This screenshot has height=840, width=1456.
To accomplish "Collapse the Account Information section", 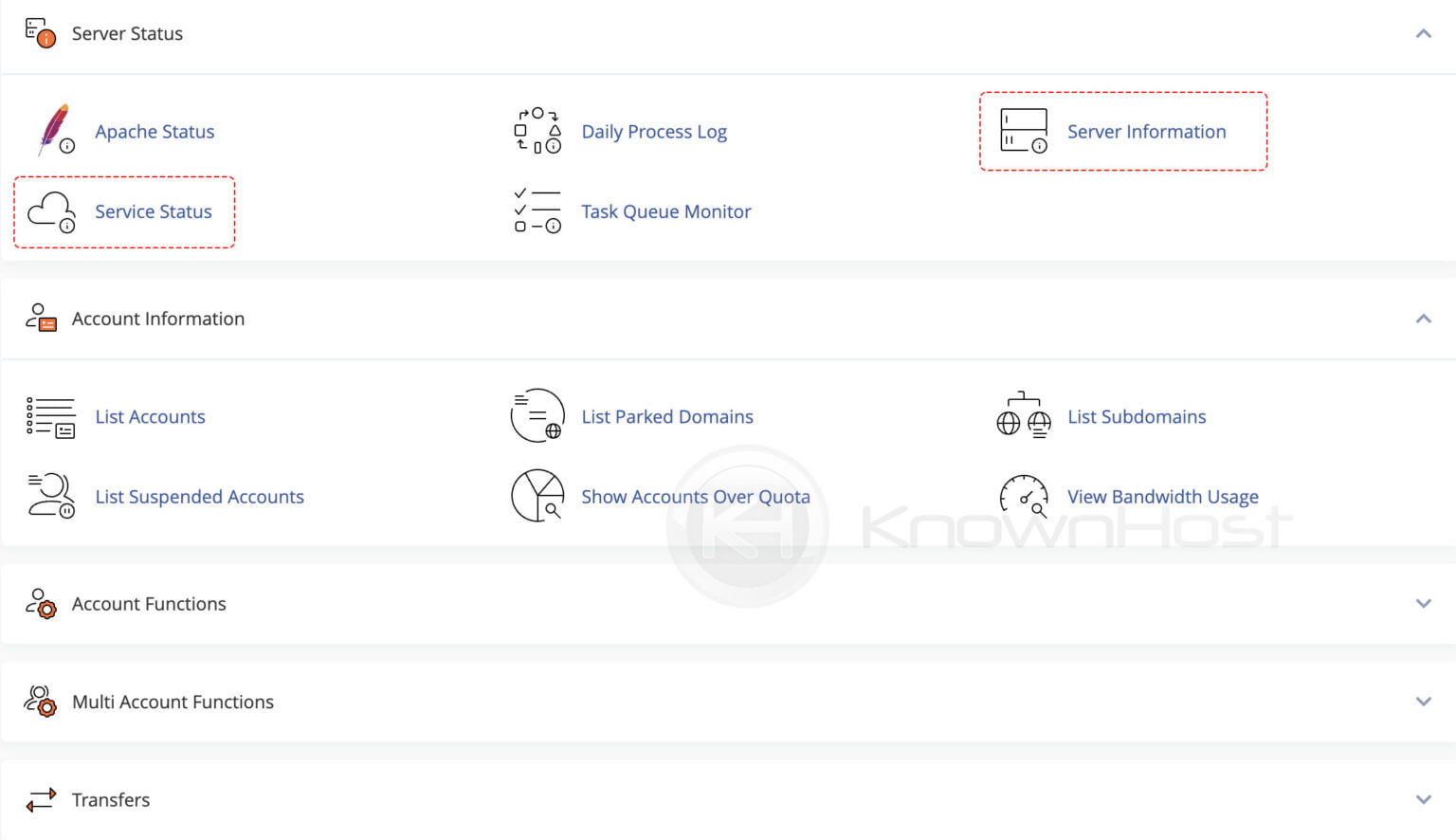I will click(1422, 319).
